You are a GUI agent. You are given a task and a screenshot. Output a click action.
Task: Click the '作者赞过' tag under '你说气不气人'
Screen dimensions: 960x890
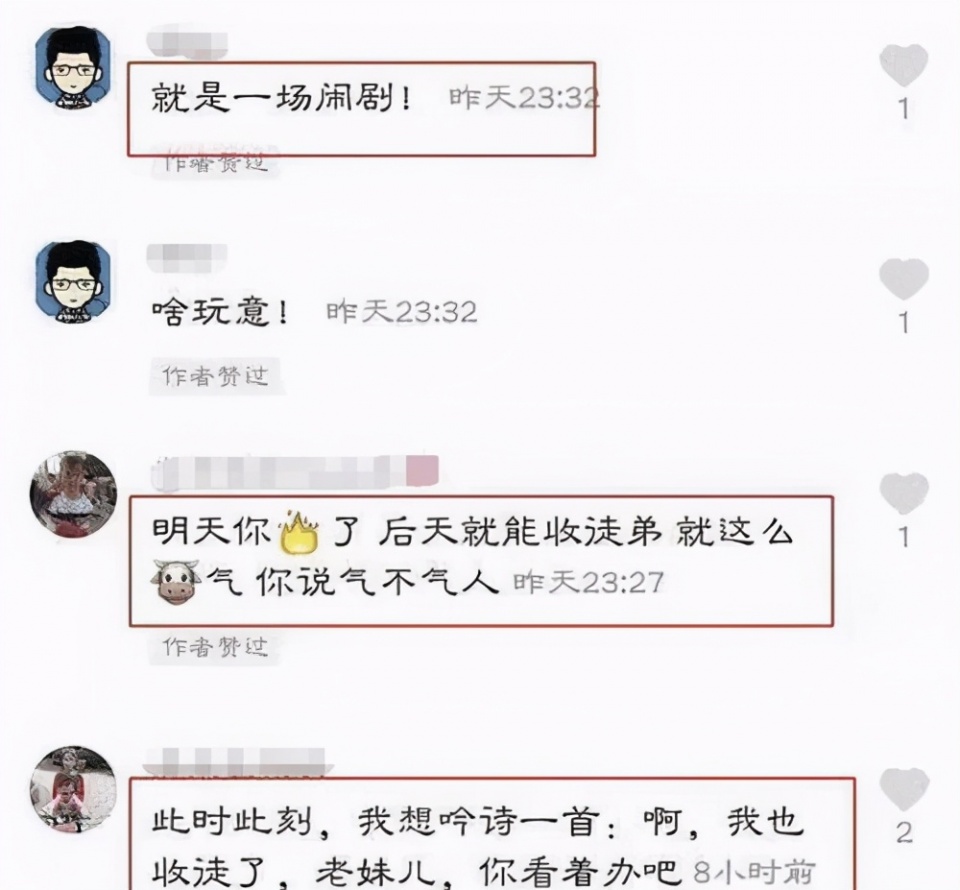pyautogui.click(x=215, y=646)
